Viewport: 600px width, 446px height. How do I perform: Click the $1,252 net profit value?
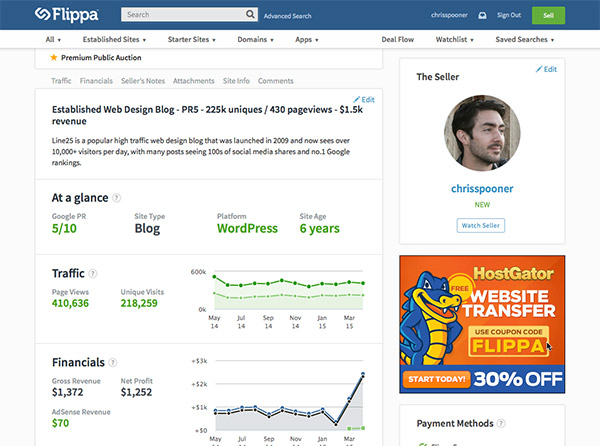click(136, 392)
